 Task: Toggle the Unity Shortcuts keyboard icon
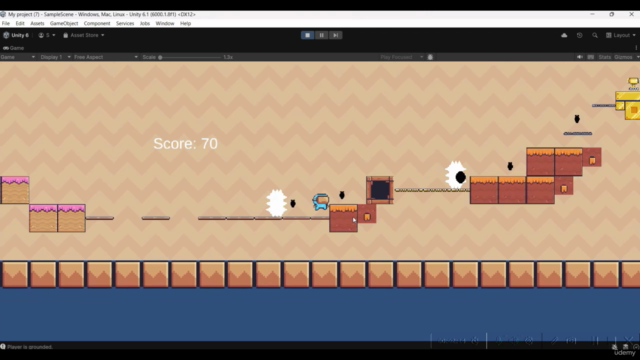tap(591, 57)
